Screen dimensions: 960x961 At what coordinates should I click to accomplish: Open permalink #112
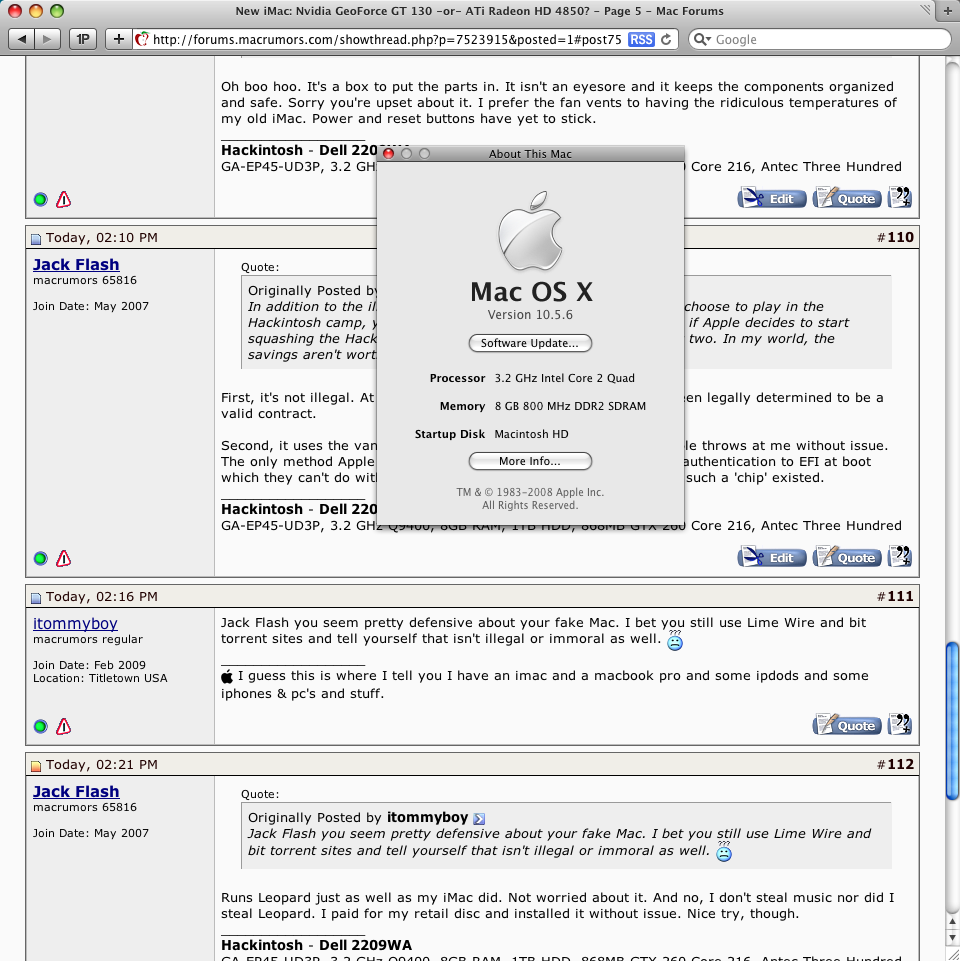click(x=900, y=764)
